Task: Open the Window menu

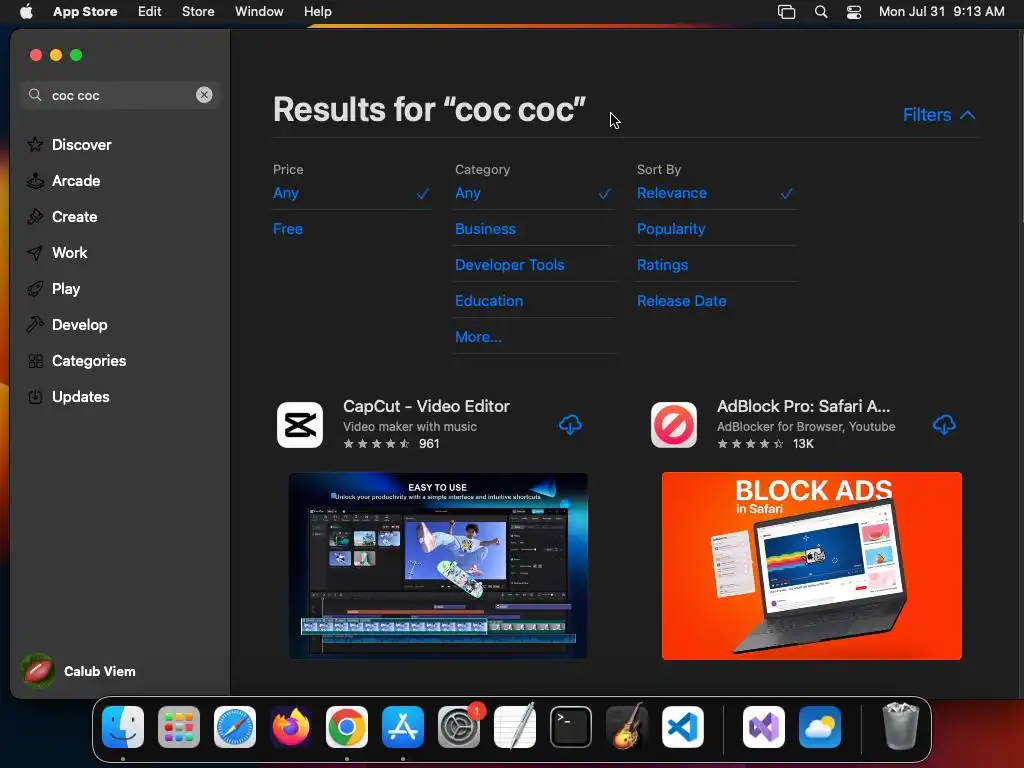Action: pyautogui.click(x=259, y=11)
